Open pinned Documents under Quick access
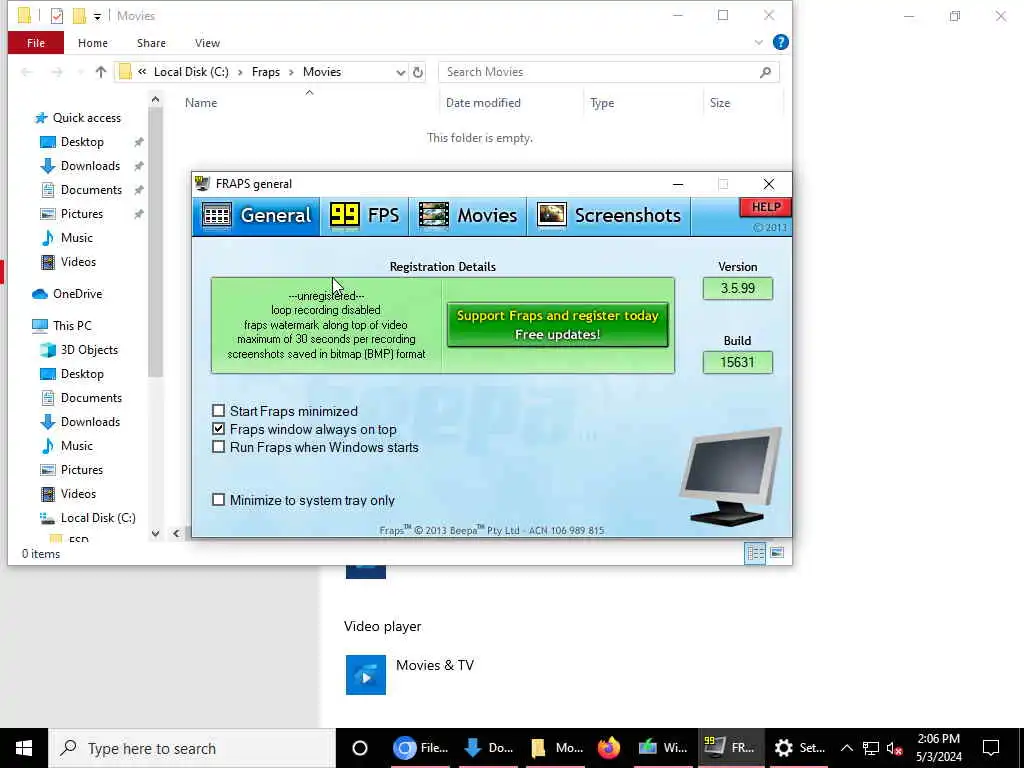 [x=91, y=190]
